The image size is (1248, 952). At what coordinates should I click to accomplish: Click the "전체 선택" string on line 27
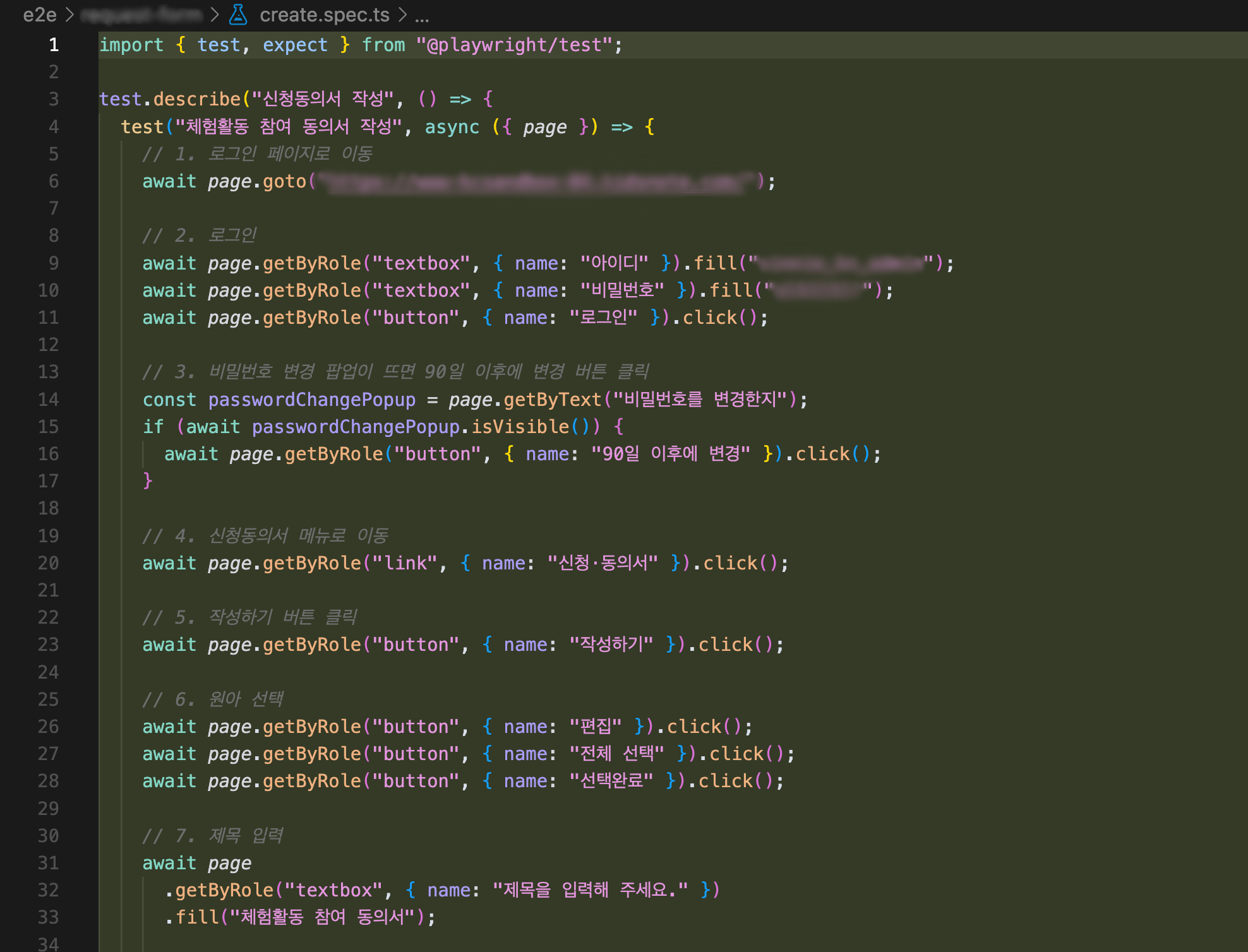[616, 754]
